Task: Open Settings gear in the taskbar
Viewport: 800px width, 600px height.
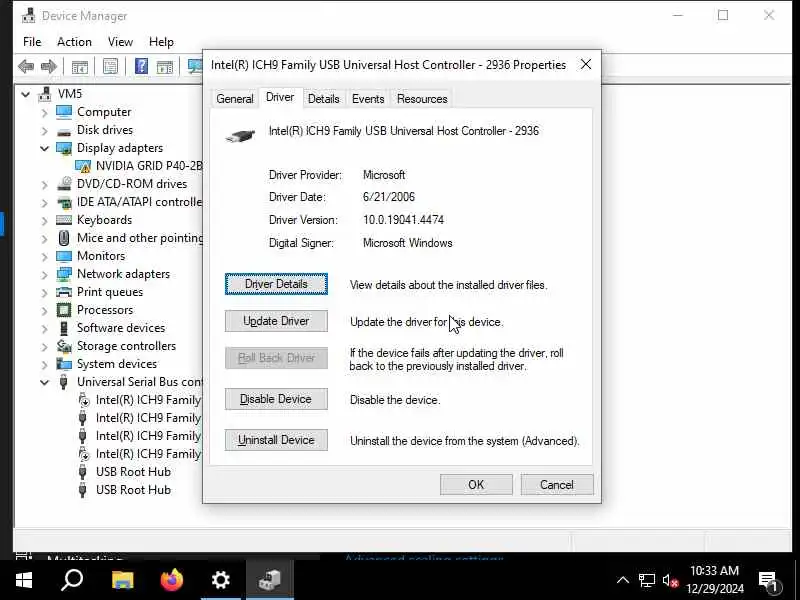Action: [x=220, y=580]
